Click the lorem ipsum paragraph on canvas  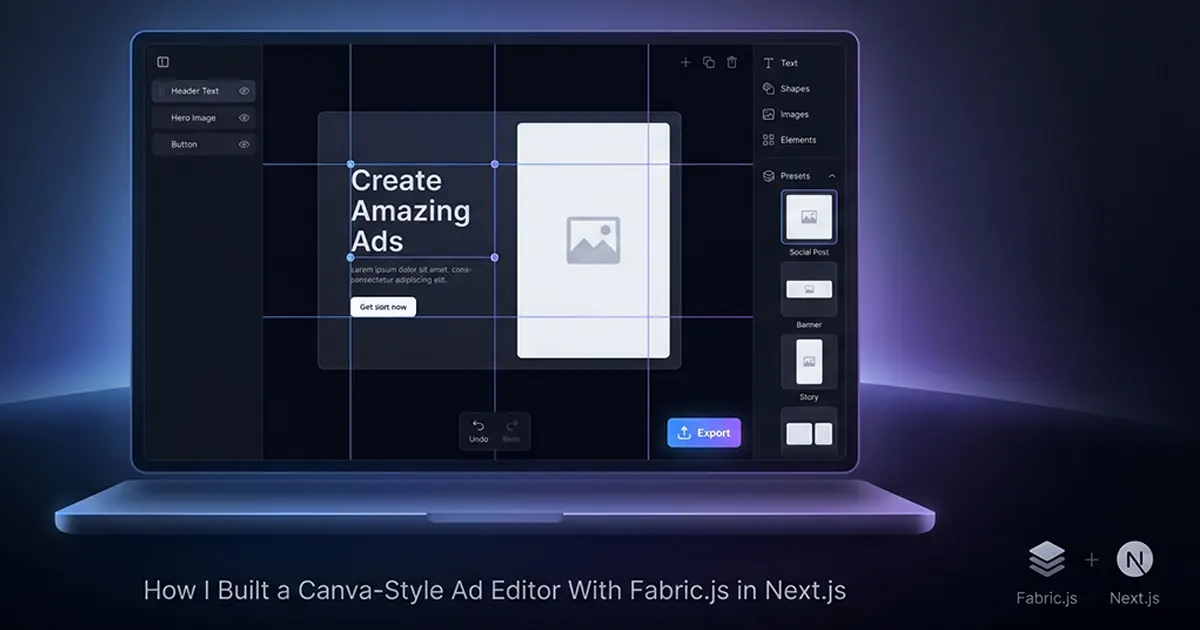point(411,275)
